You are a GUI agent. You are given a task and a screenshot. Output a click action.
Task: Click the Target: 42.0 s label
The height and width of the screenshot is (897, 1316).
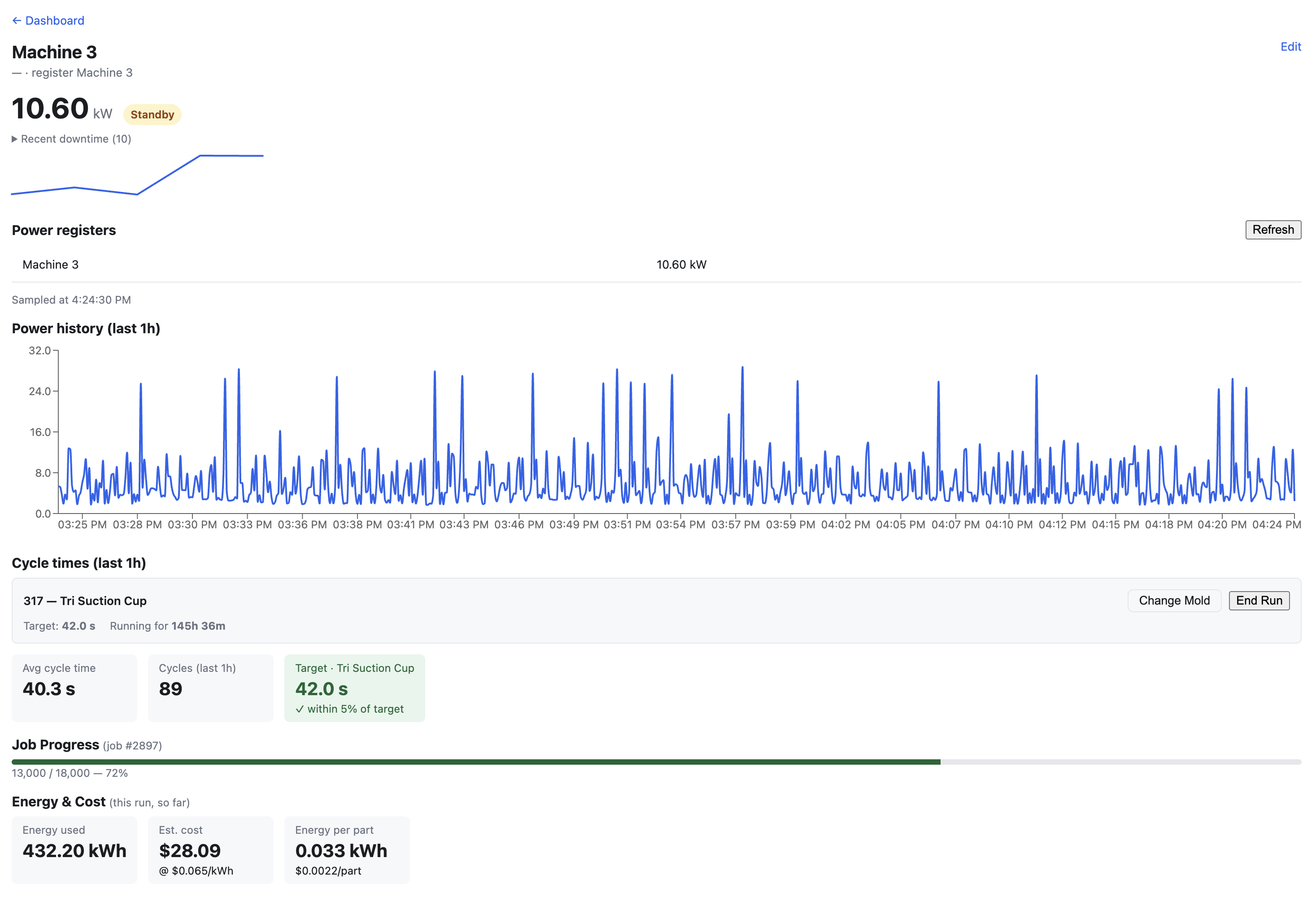point(60,625)
